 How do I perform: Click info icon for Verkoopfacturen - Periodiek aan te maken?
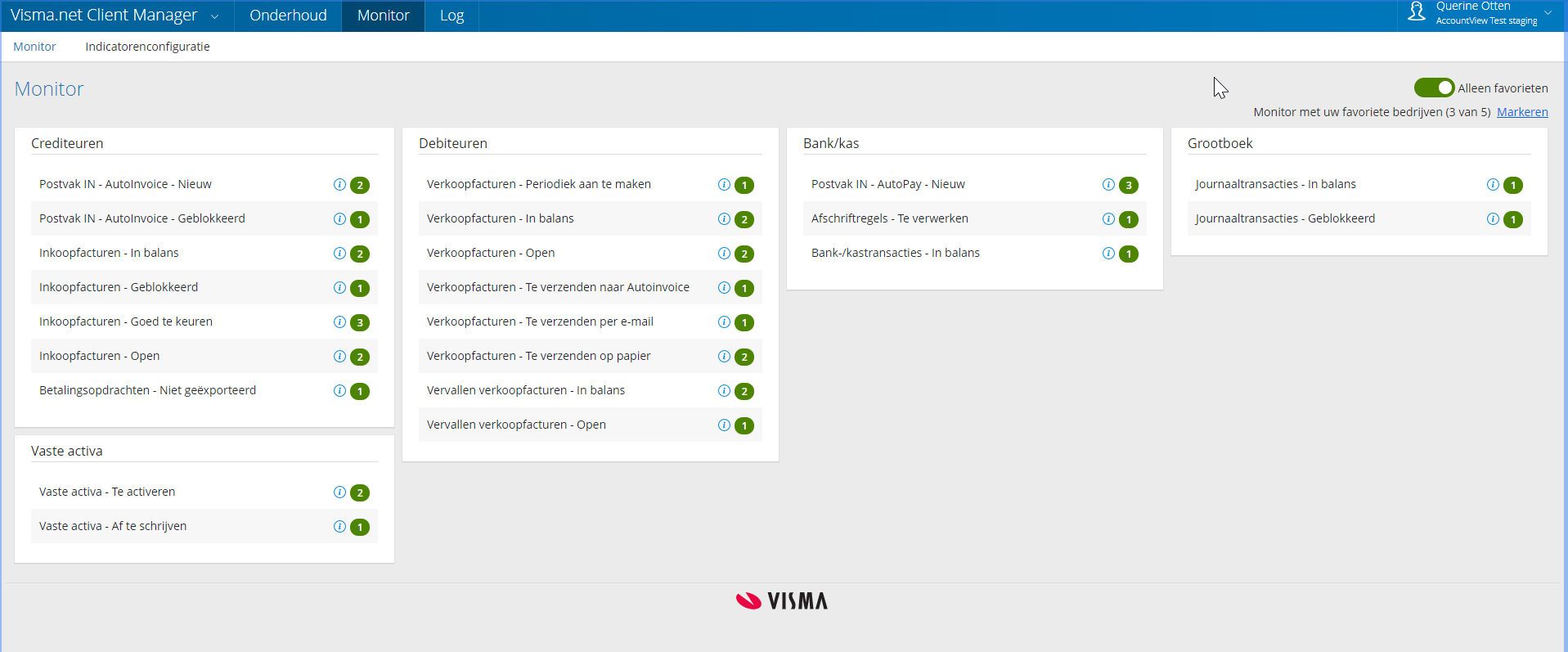tap(724, 185)
